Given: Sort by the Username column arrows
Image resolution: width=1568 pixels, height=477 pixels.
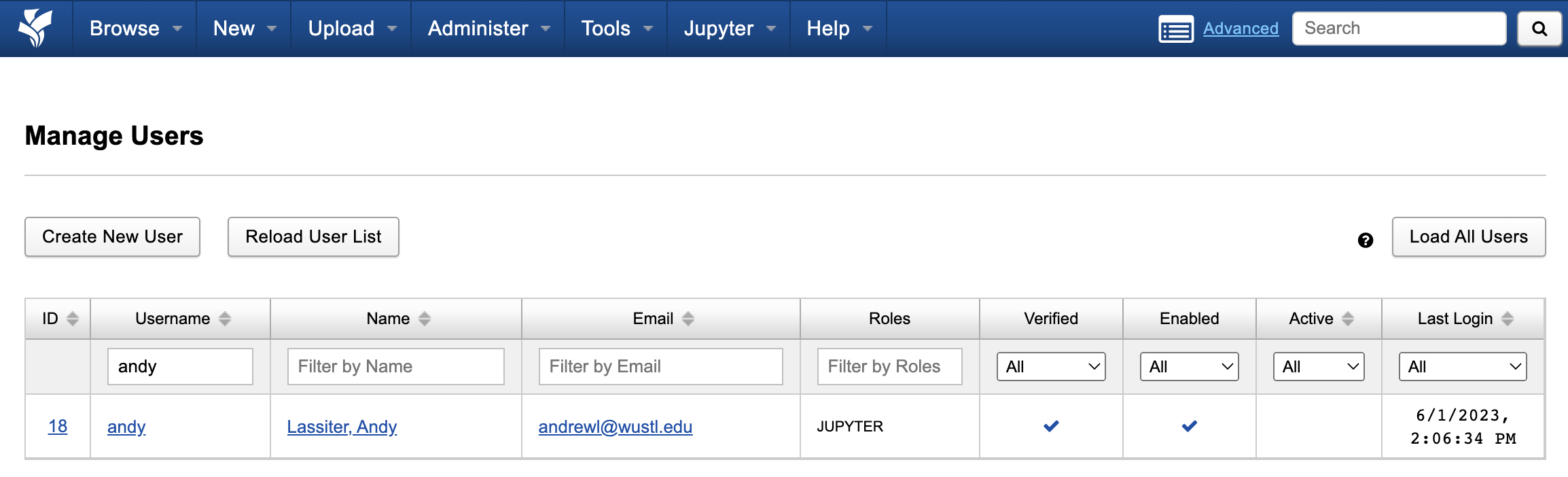Looking at the screenshot, I should (225, 319).
